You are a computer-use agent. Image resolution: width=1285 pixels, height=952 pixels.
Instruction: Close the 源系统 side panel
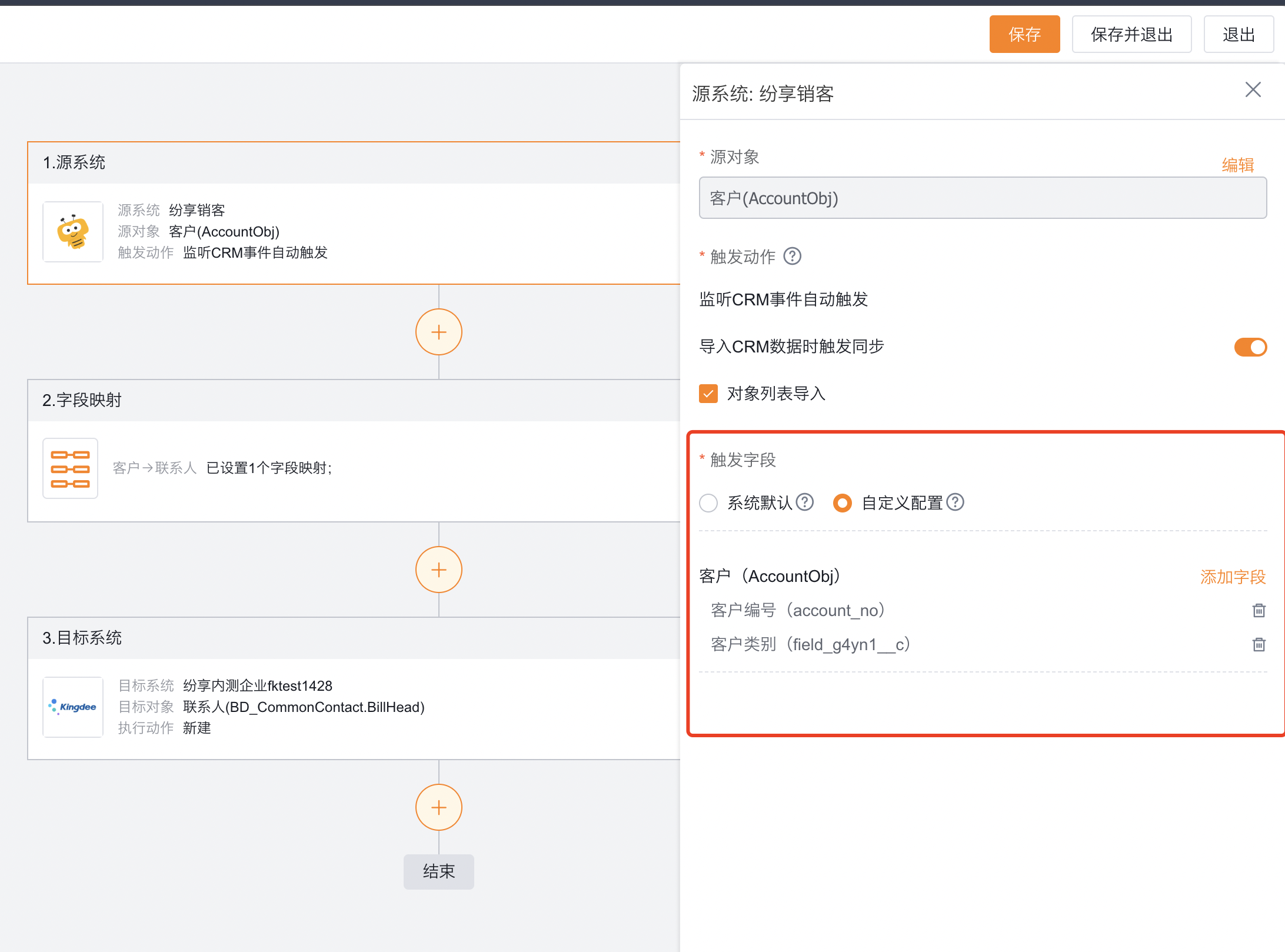[1253, 90]
